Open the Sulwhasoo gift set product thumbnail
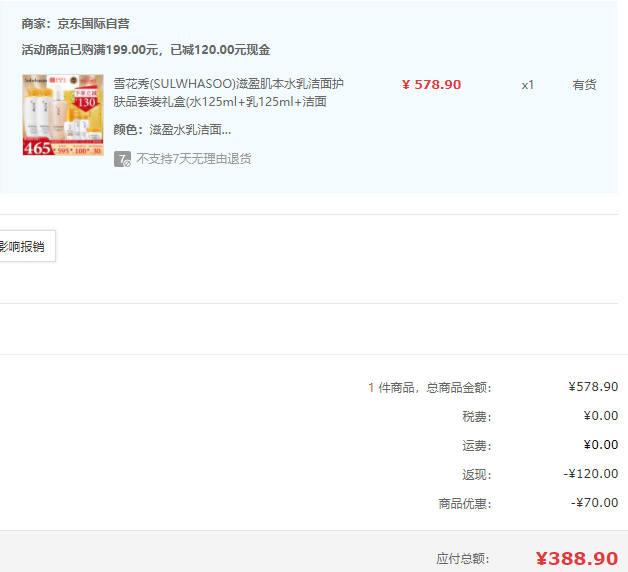 63,115
